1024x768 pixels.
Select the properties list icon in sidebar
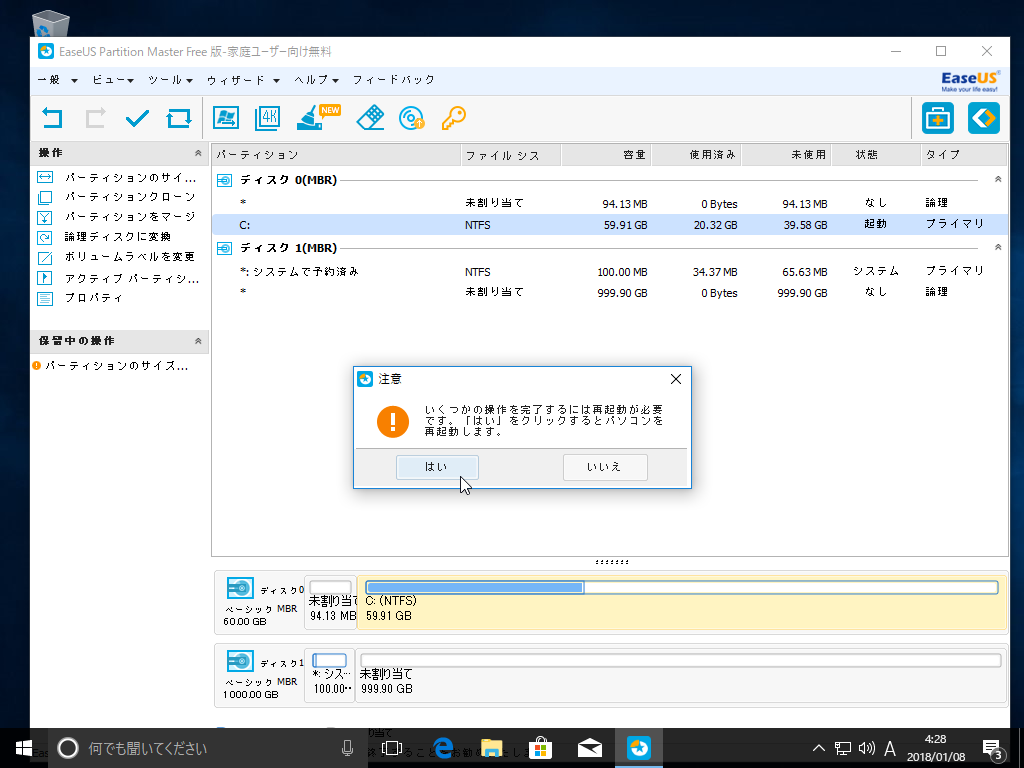[45, 298]
